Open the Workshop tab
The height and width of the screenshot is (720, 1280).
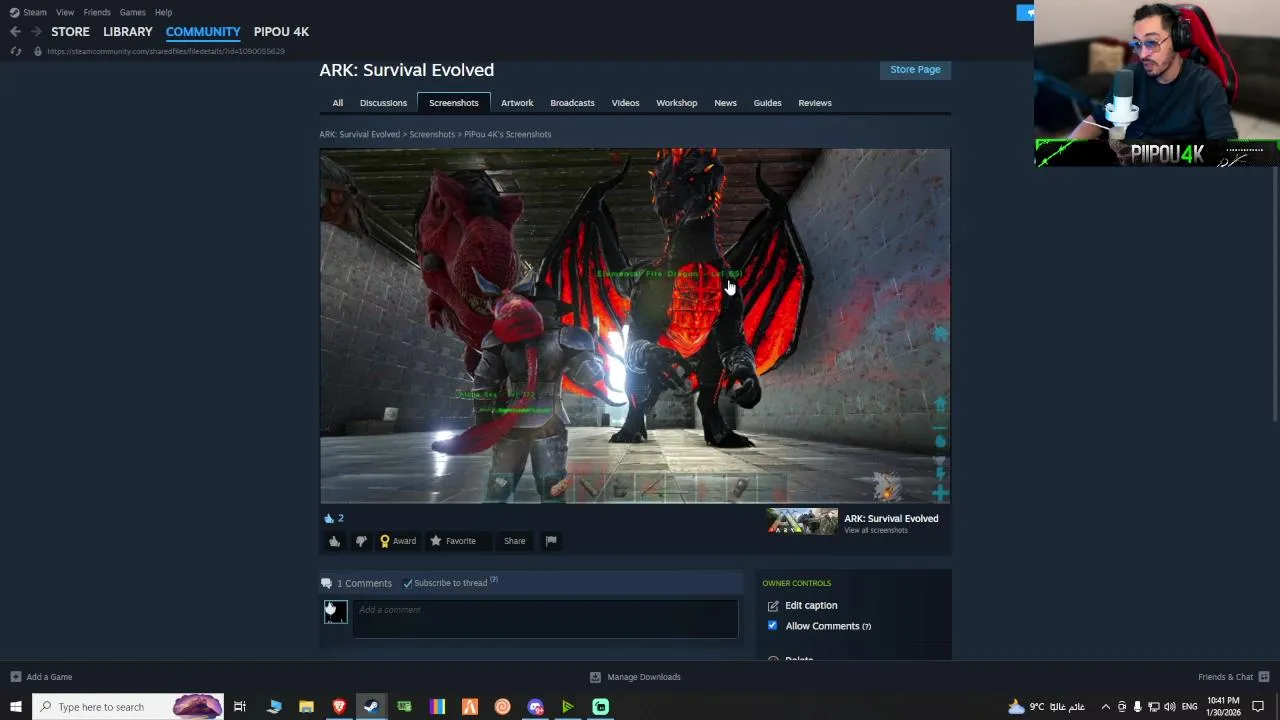[677, 103]
